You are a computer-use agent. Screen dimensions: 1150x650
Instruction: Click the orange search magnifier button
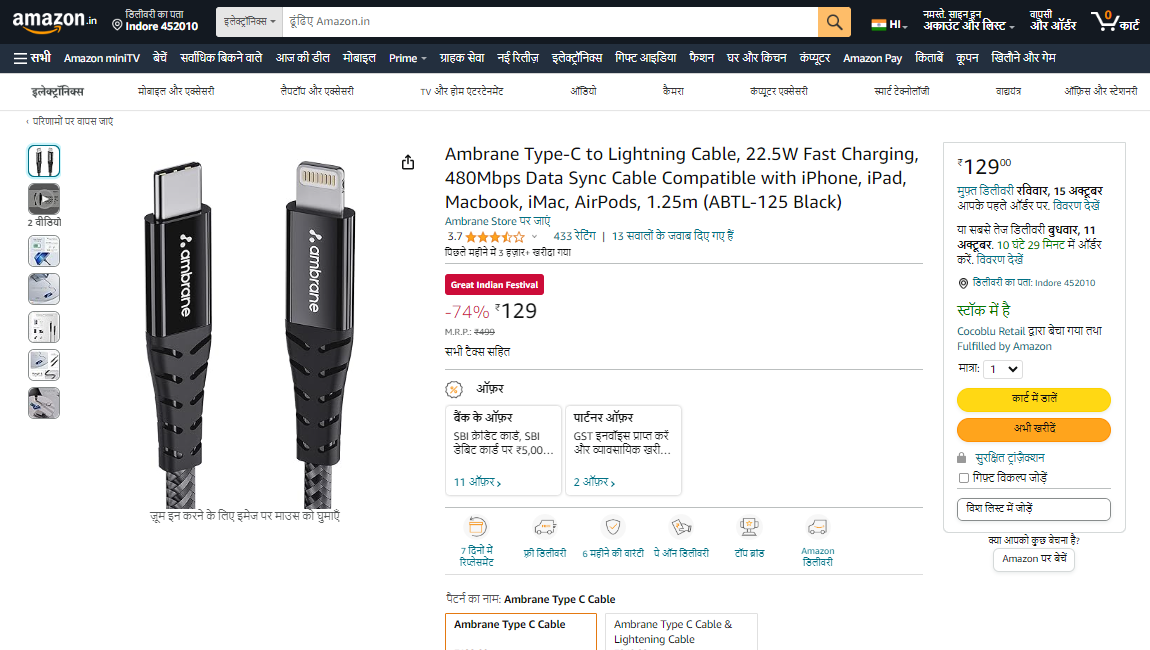834,22
